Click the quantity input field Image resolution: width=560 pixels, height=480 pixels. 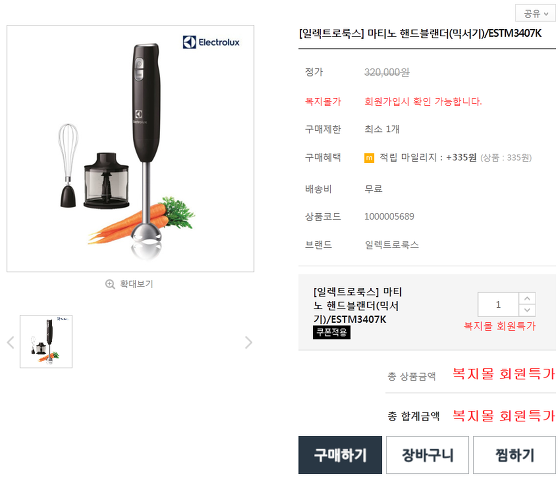[498, 305]
